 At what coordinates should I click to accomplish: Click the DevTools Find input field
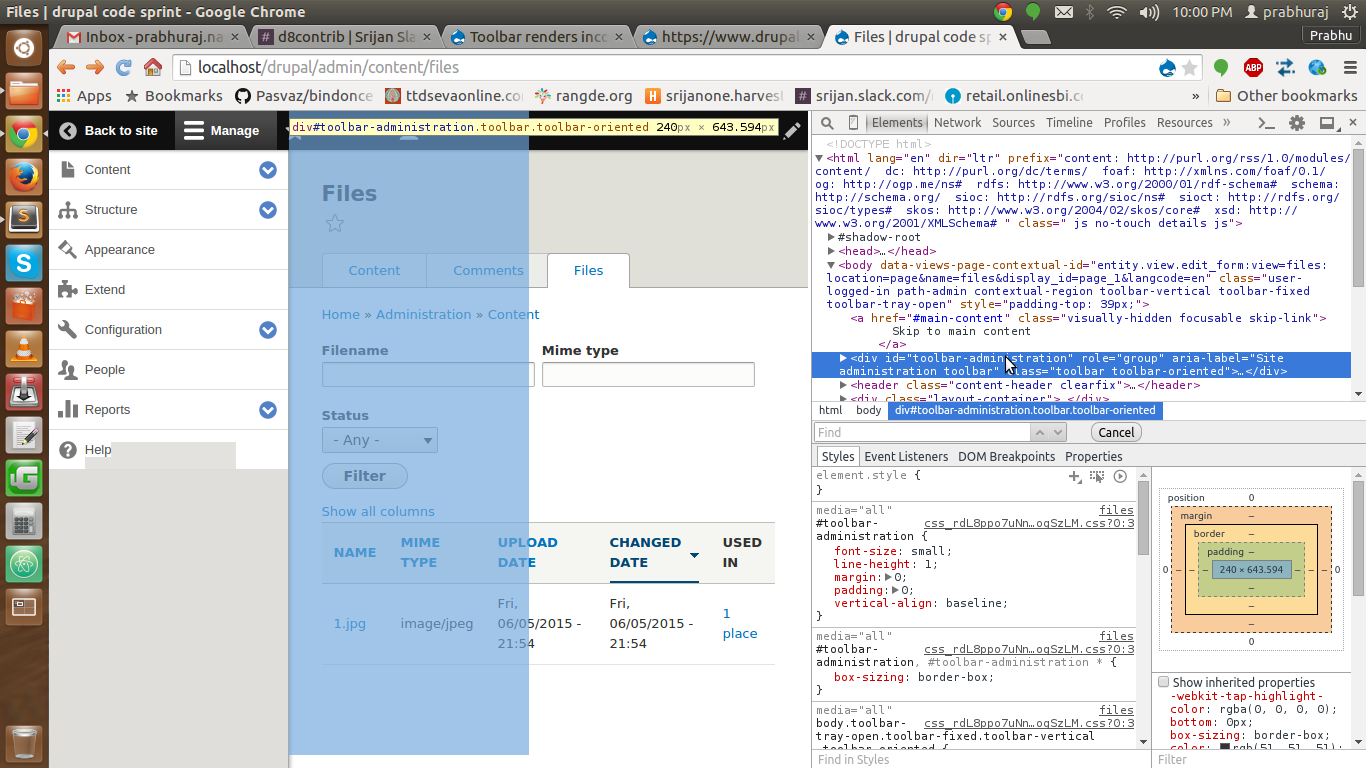(x=922, y=432)
